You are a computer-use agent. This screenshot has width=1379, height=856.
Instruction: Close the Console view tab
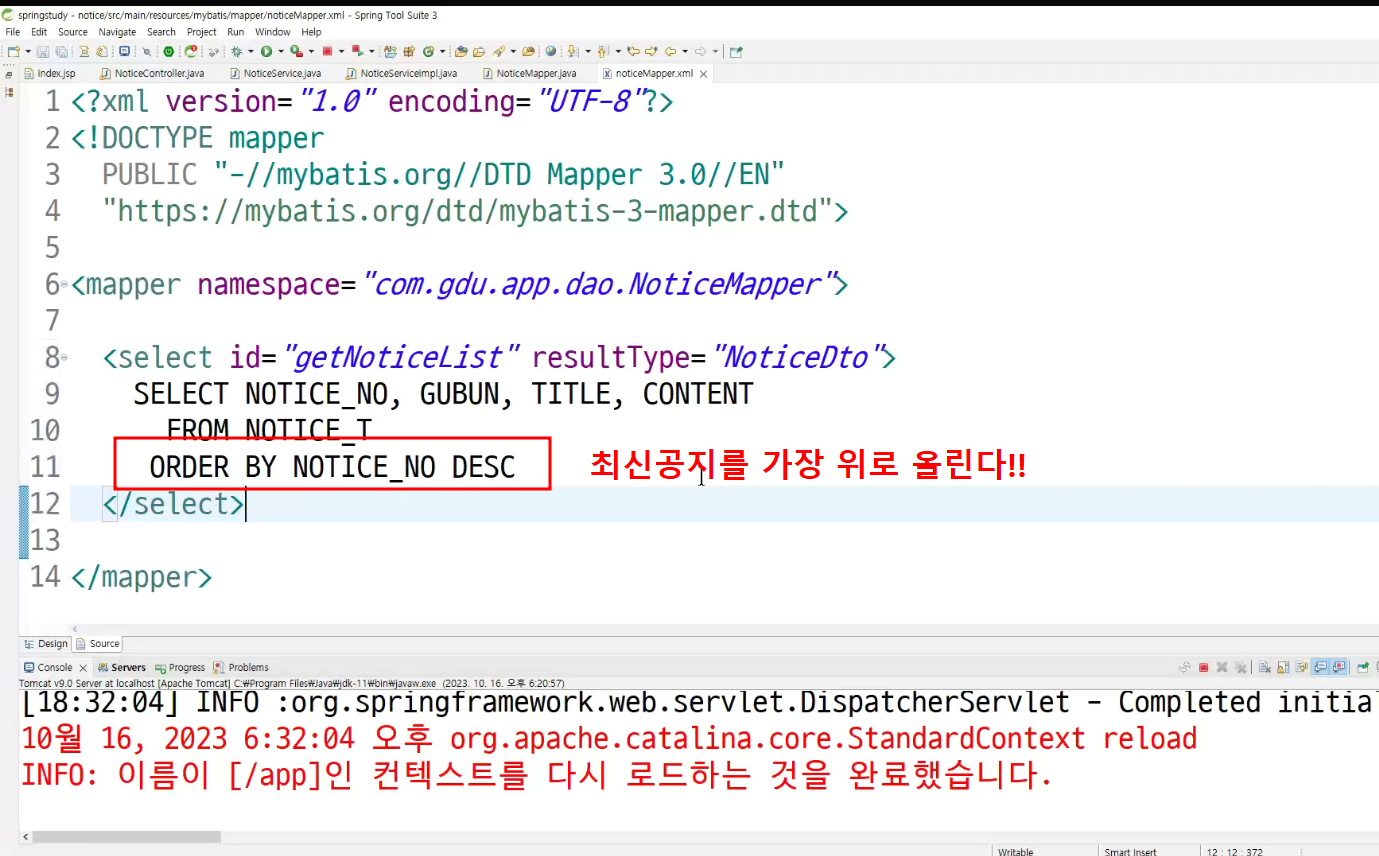point(83,667)
